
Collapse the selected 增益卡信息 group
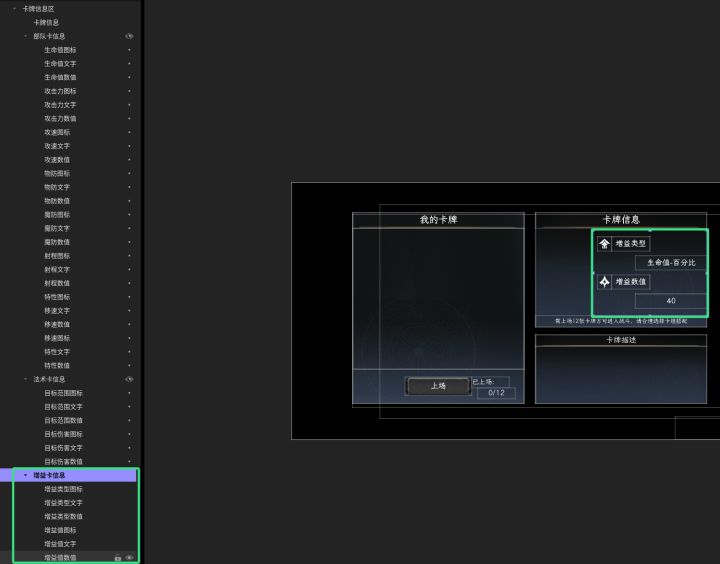click(25, 475)
